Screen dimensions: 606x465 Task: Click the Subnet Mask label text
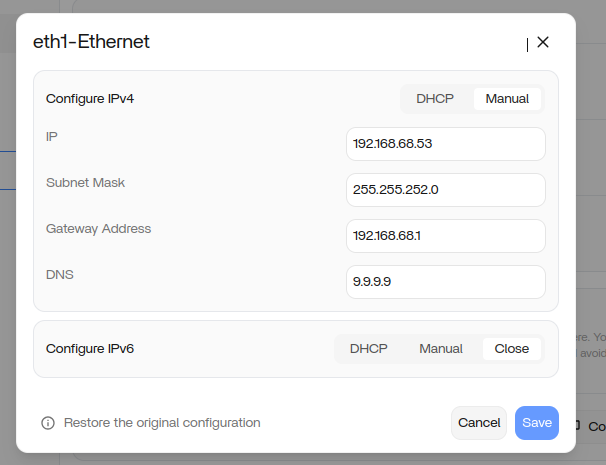(x=85, y=182)
